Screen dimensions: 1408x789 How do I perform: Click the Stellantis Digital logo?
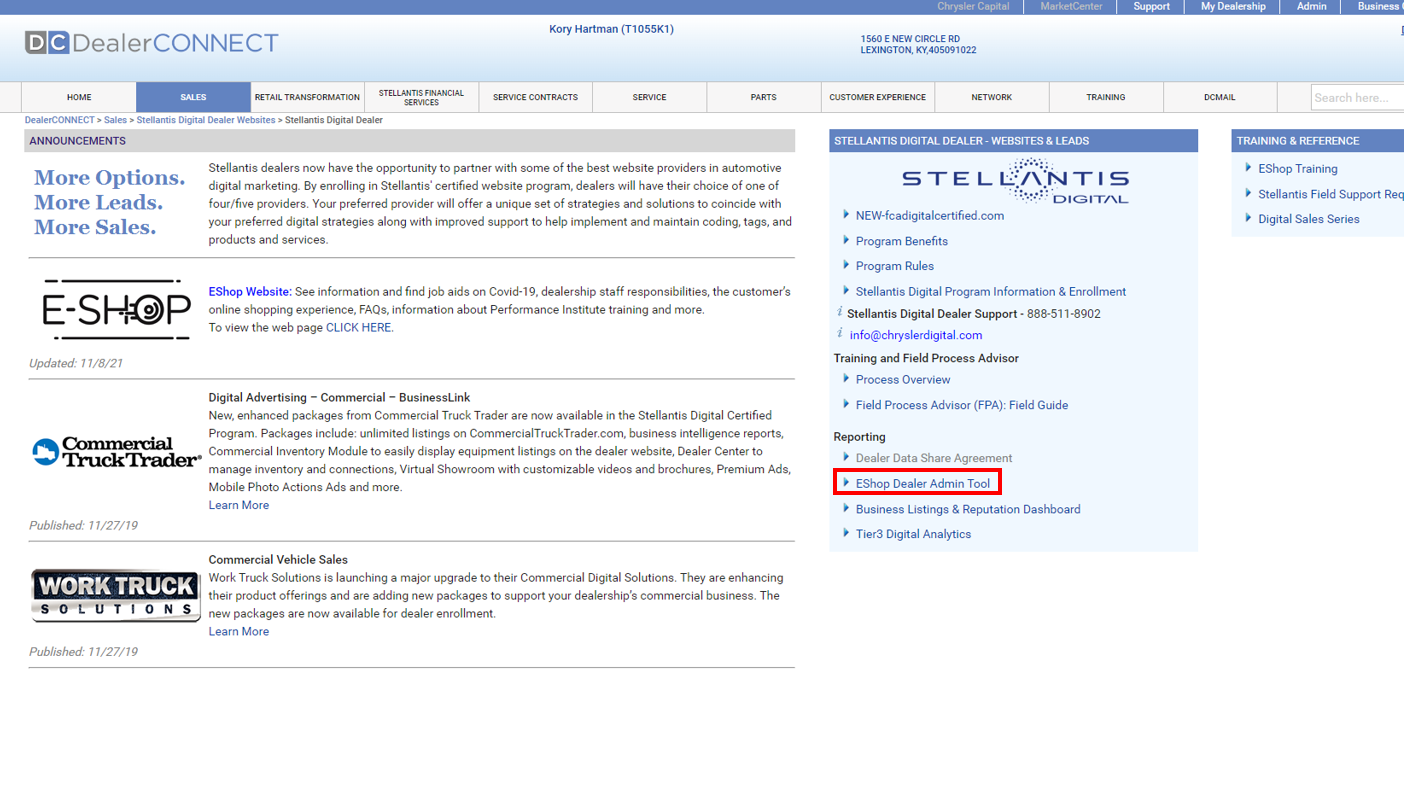[1015, 181]
